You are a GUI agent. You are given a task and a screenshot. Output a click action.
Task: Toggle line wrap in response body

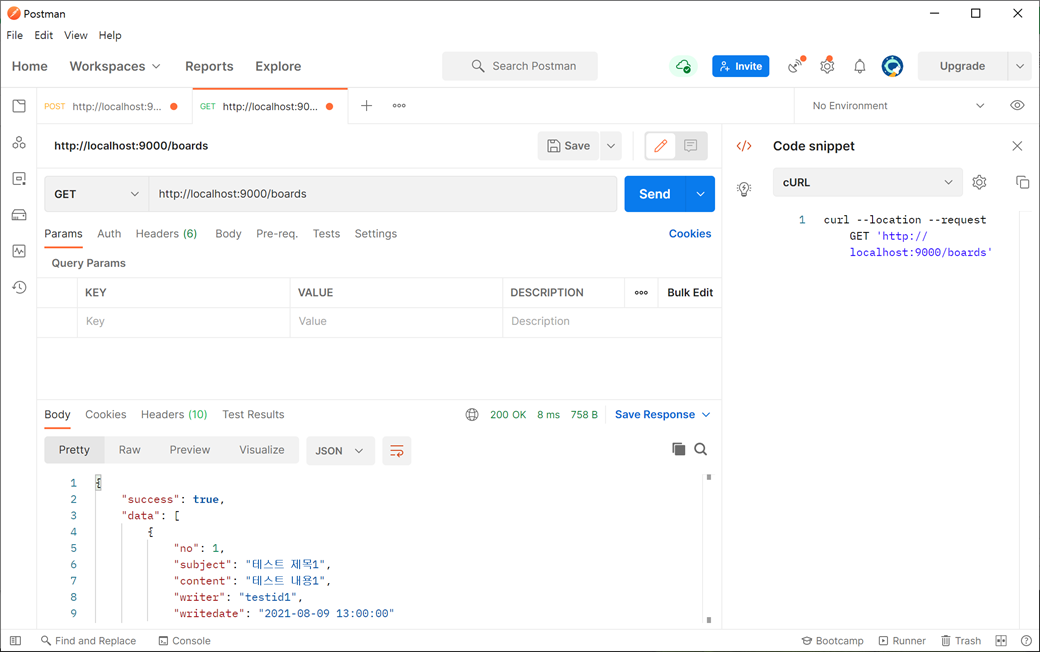pos(397,451)
